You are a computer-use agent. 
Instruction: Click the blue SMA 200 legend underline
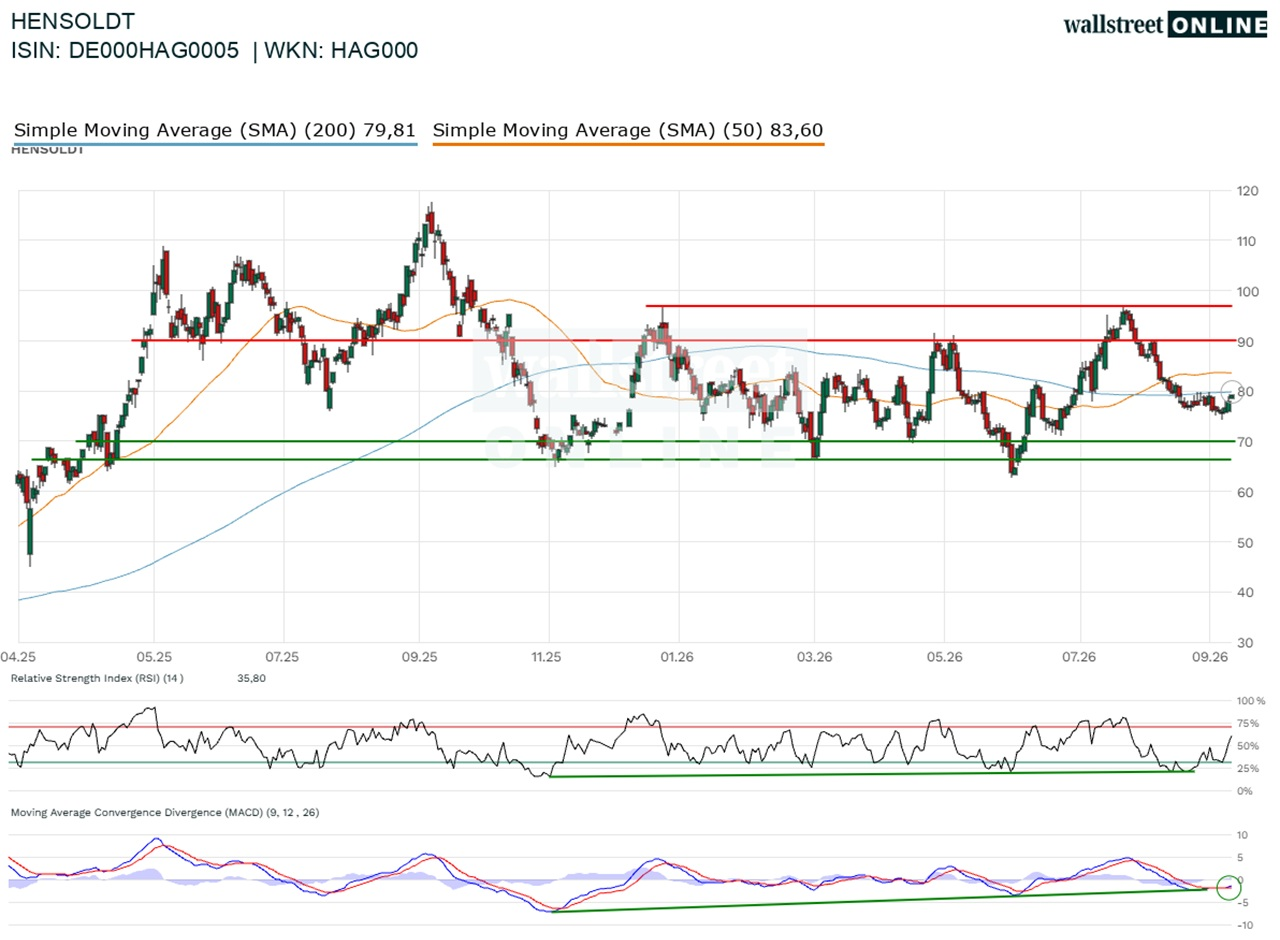(x=215, y=145)
